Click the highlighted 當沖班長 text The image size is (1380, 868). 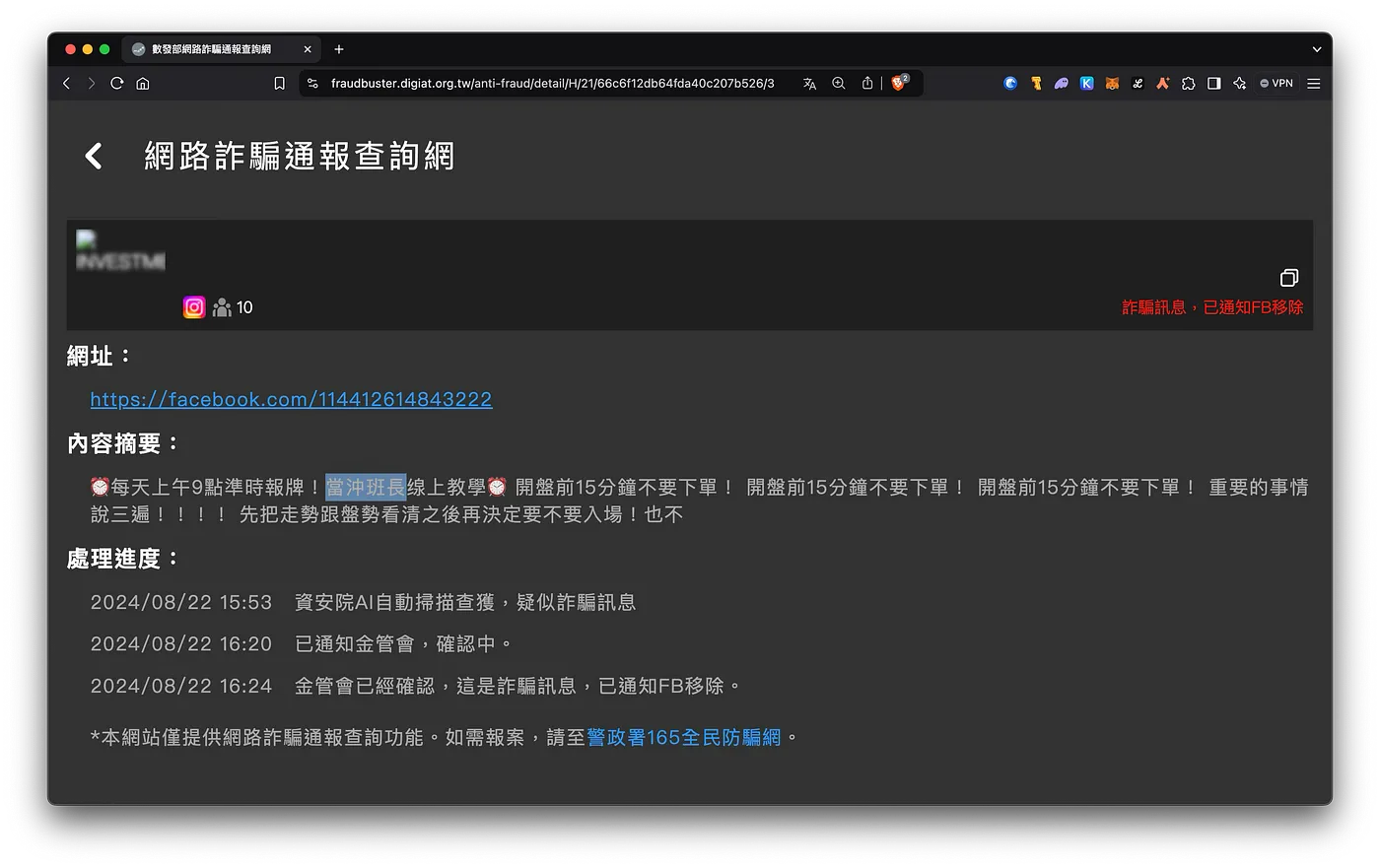(366, 487)
